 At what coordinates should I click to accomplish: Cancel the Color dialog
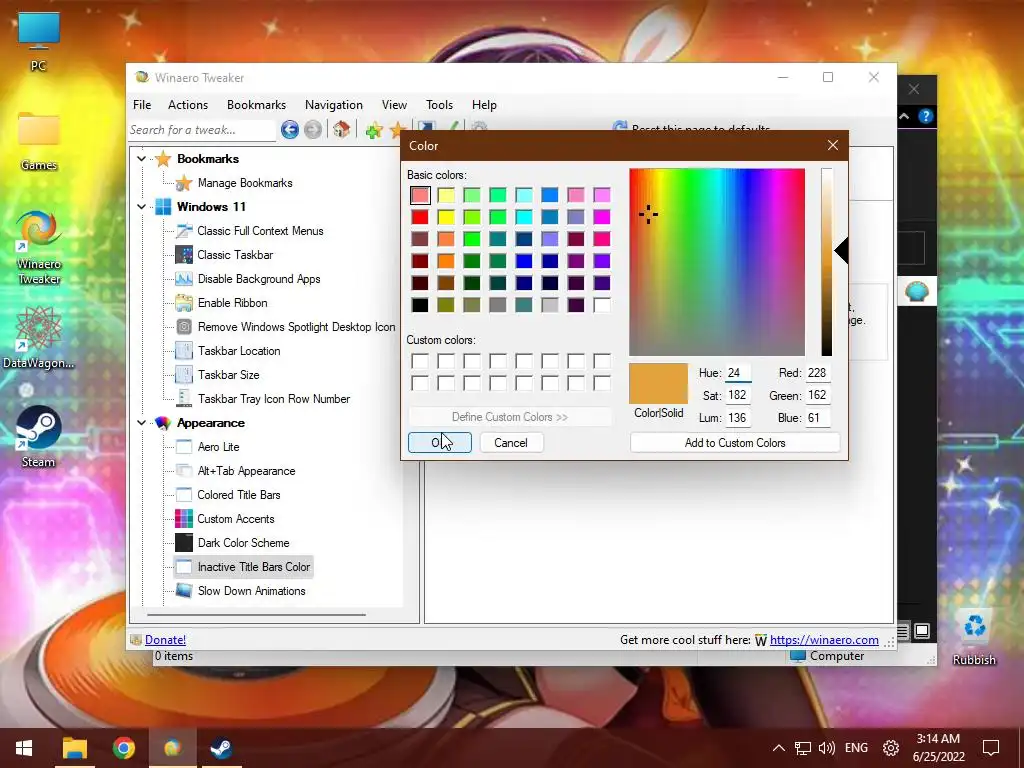pyautogui.click(x=511, y=443)
